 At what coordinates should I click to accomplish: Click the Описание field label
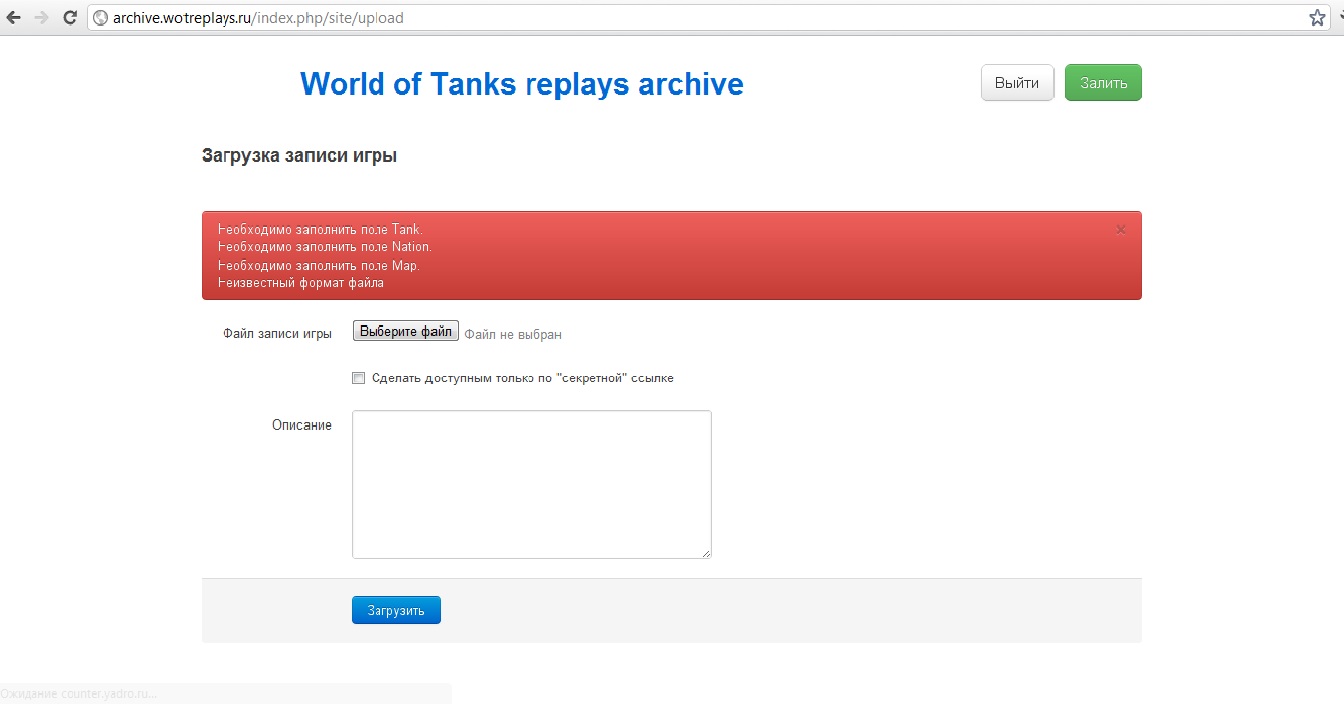[x=302, y=425]
